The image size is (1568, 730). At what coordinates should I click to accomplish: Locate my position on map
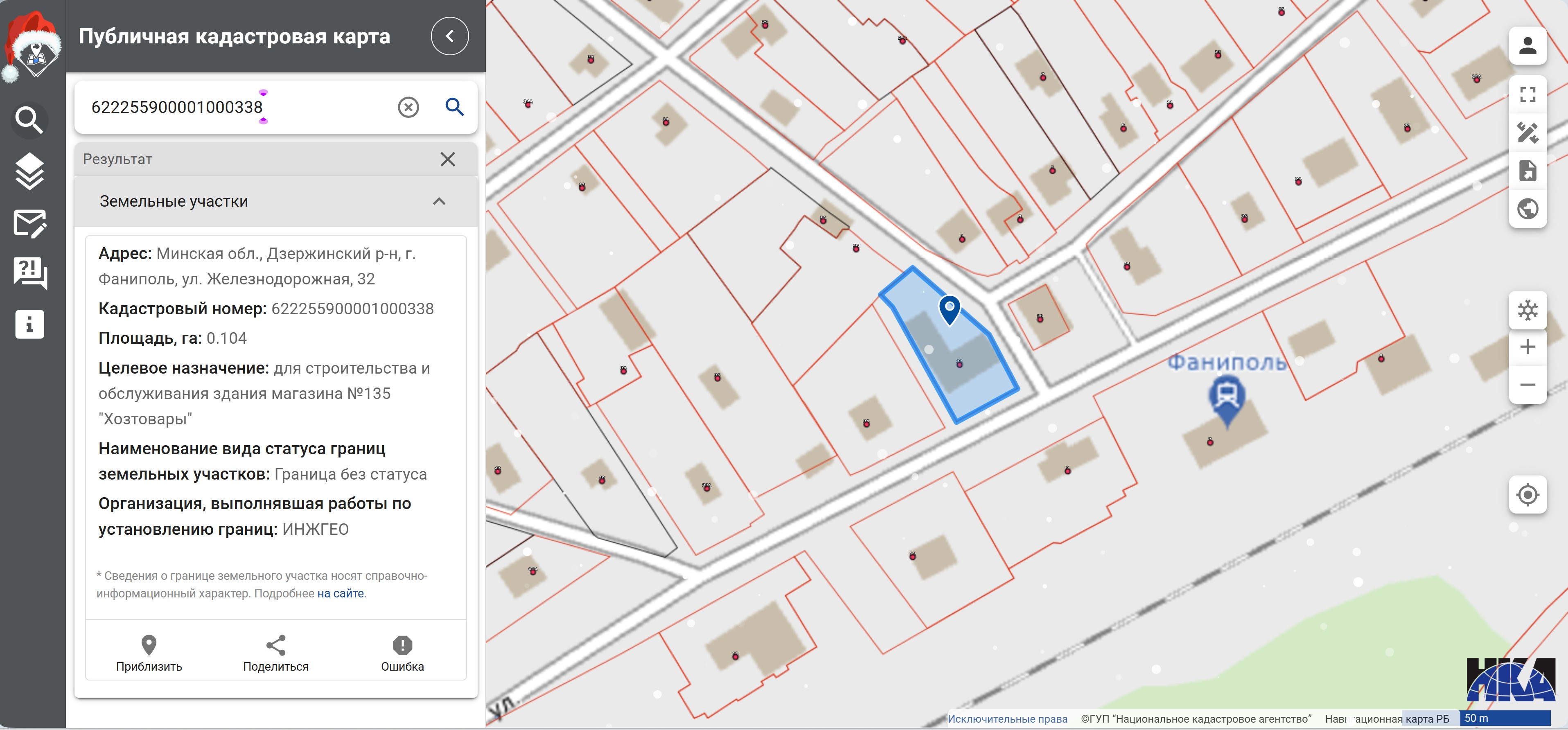point(1527,495)
